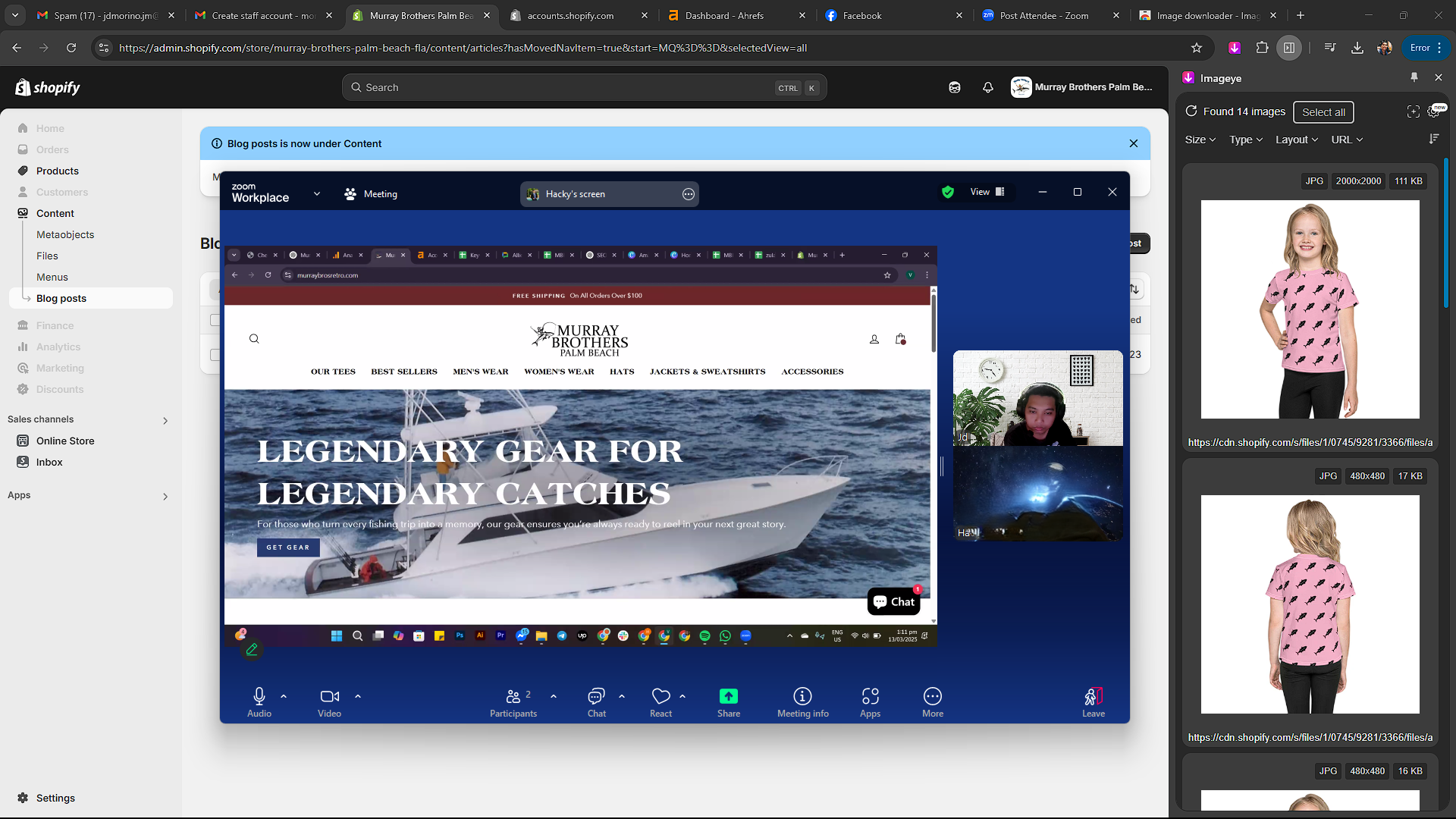The height and width of the screenshot is (819, 1456).
Task: Open first pink shirt image URL link
Action: pos(1310,442)
